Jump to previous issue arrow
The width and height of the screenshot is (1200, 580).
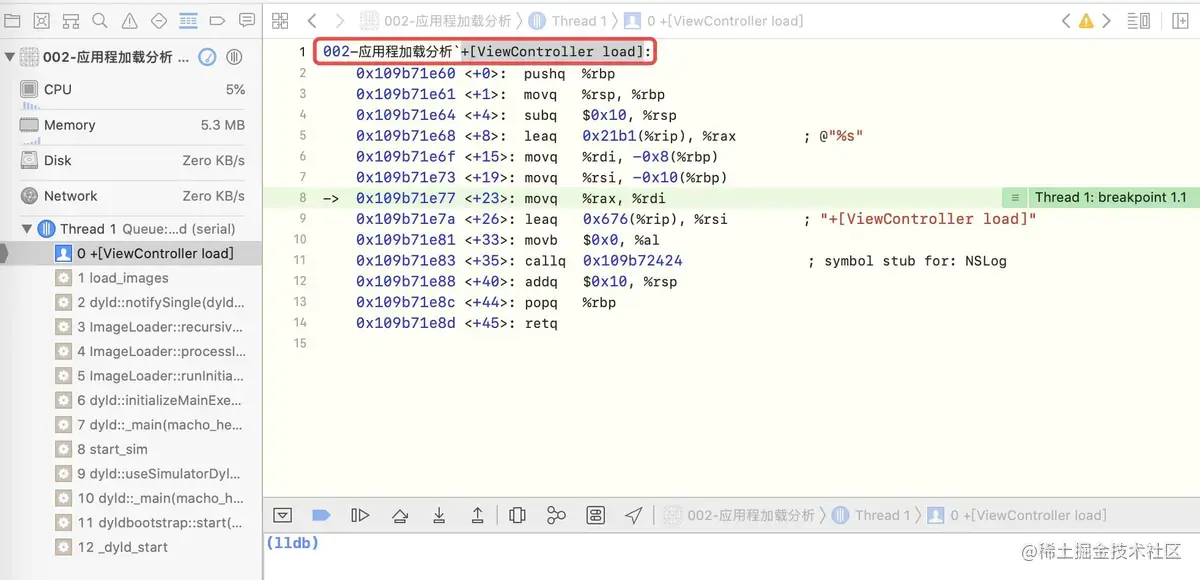1066,20
